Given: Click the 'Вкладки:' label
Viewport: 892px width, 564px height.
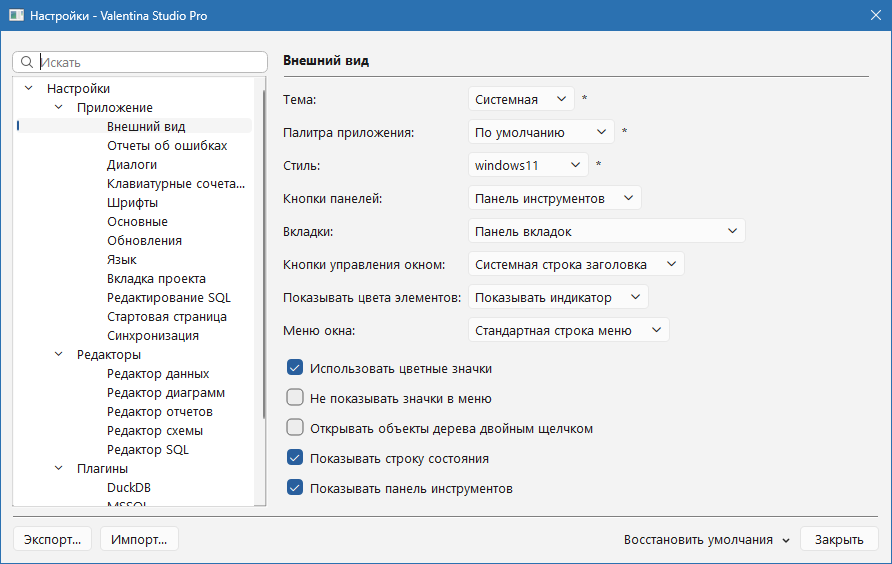Looking at the screenshot, I should 308,232.
